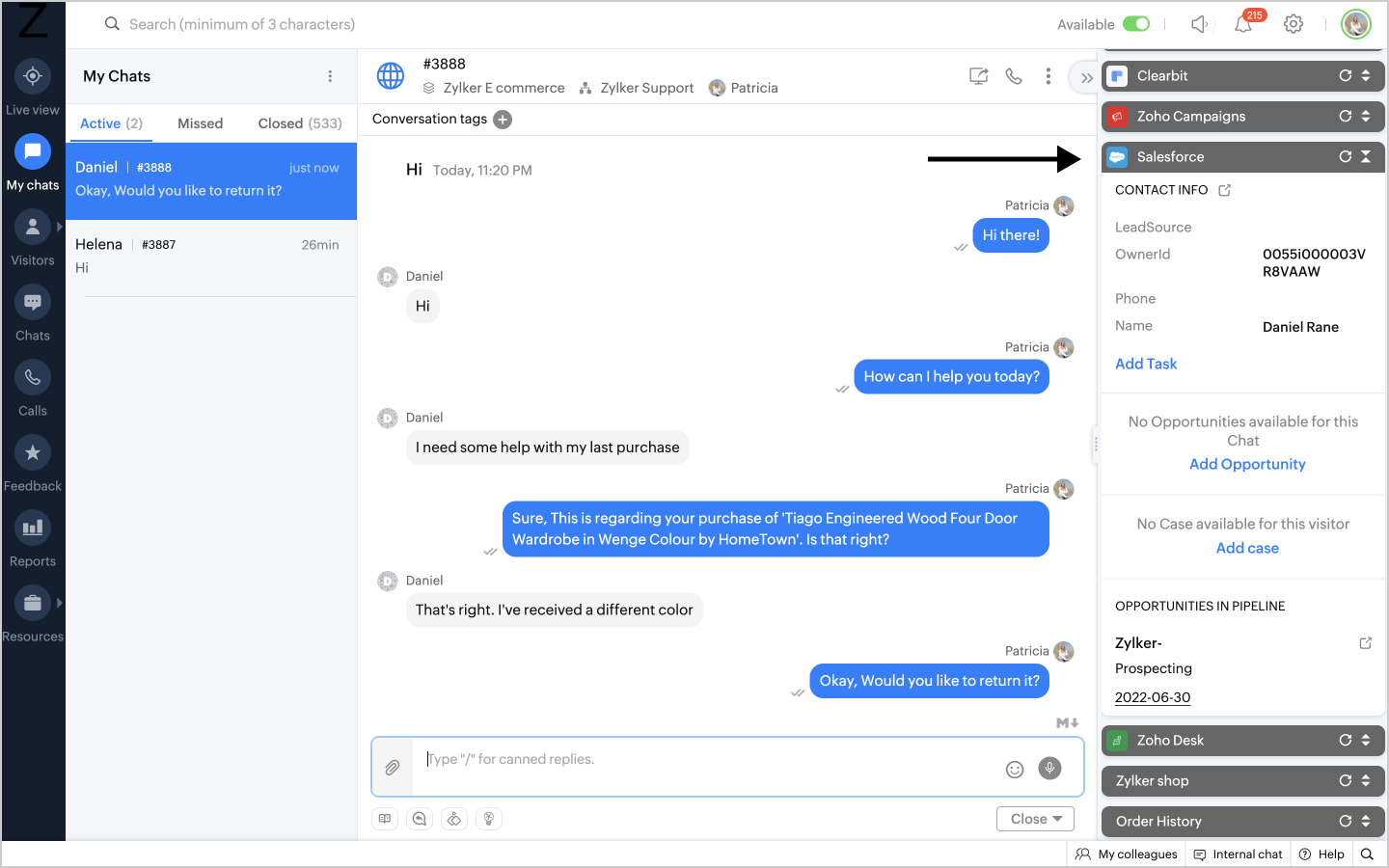Click the widget panel resize handle
This screenshot has width=1389, height=868.
point(1096,445)
